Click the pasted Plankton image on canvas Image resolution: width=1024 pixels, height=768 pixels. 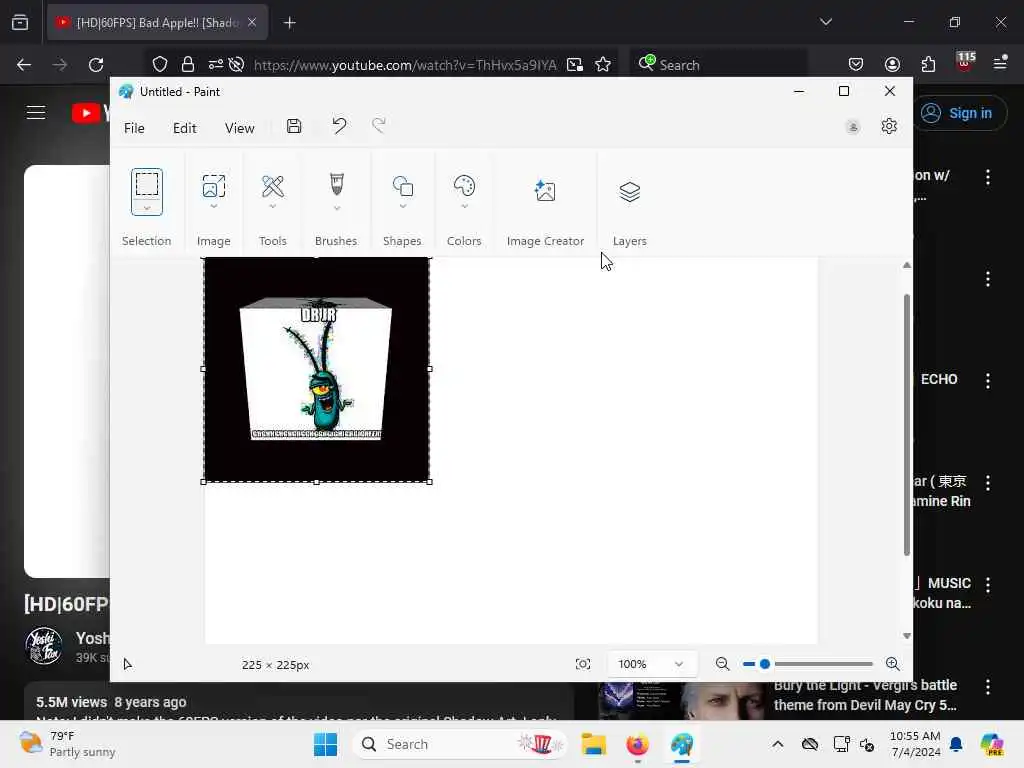click(317, 369)
